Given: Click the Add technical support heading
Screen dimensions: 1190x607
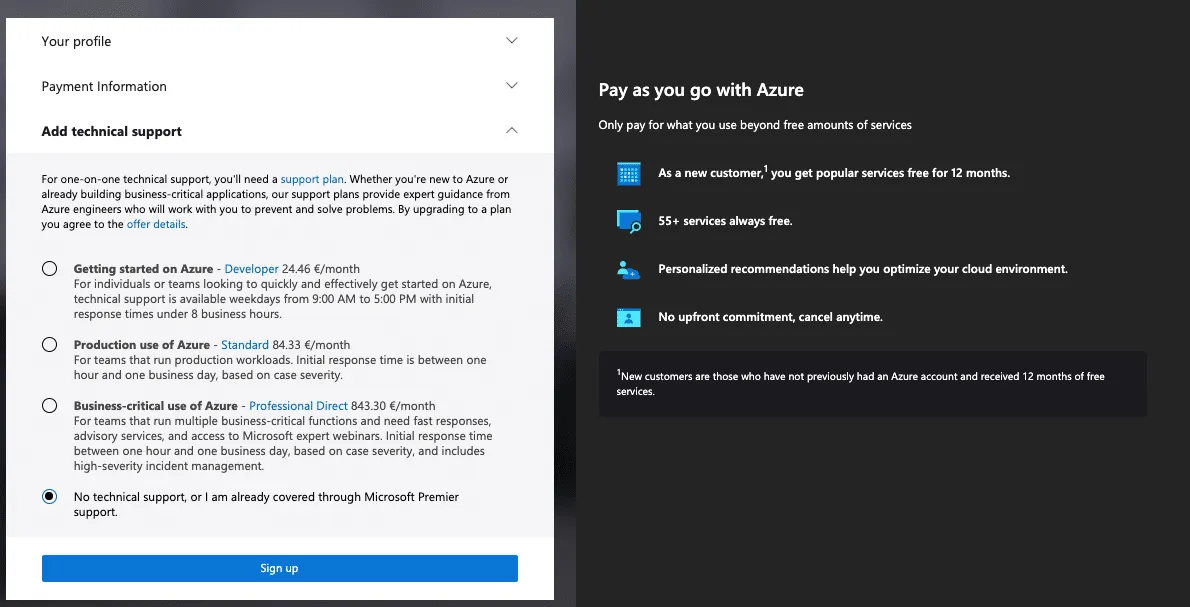Looking at the screenshot, I should (x=112, y=131).
